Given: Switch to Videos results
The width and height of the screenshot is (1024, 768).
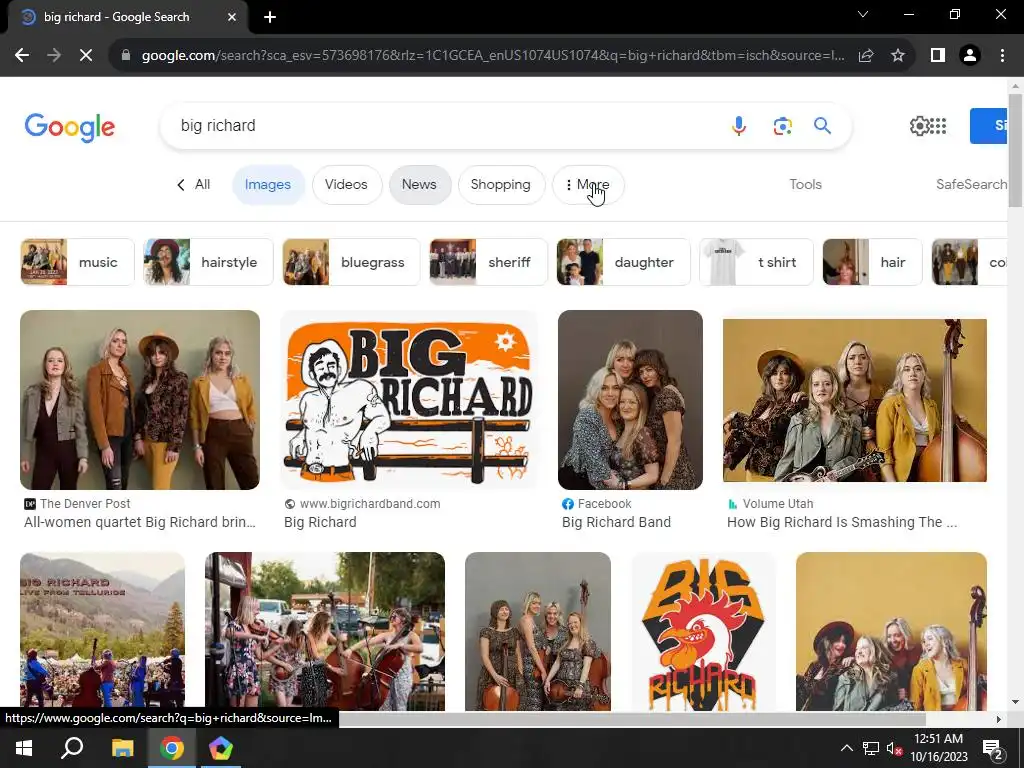Looking at the screenshot, I should (346, 185).
